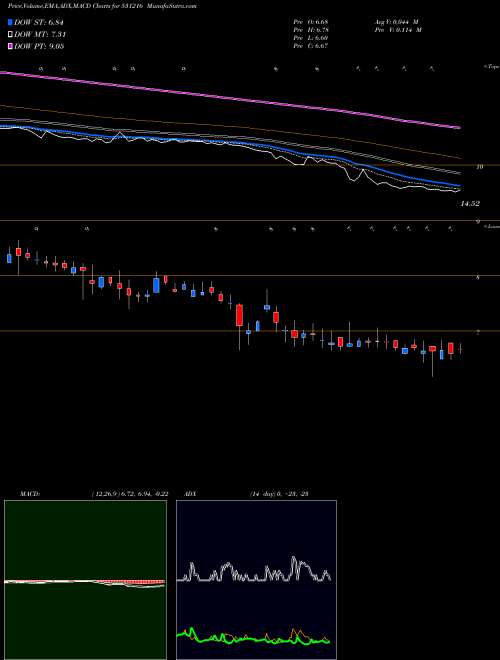Click the chart title mentioning MunafaSutra.com

[102, 6]
